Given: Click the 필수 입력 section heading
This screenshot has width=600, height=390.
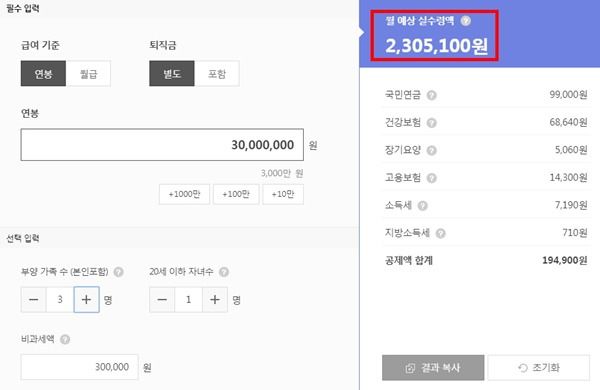Looking at the screenshot, I should click(23, 8).
